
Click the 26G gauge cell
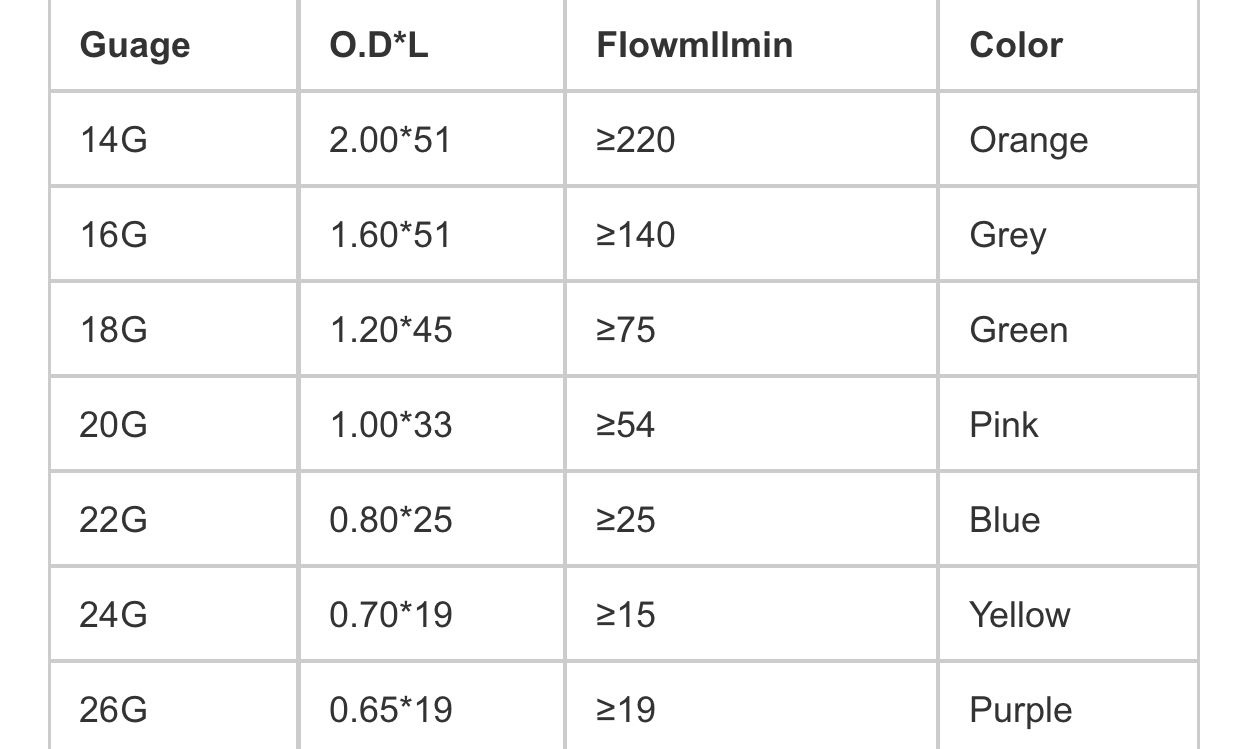[114, 709]
